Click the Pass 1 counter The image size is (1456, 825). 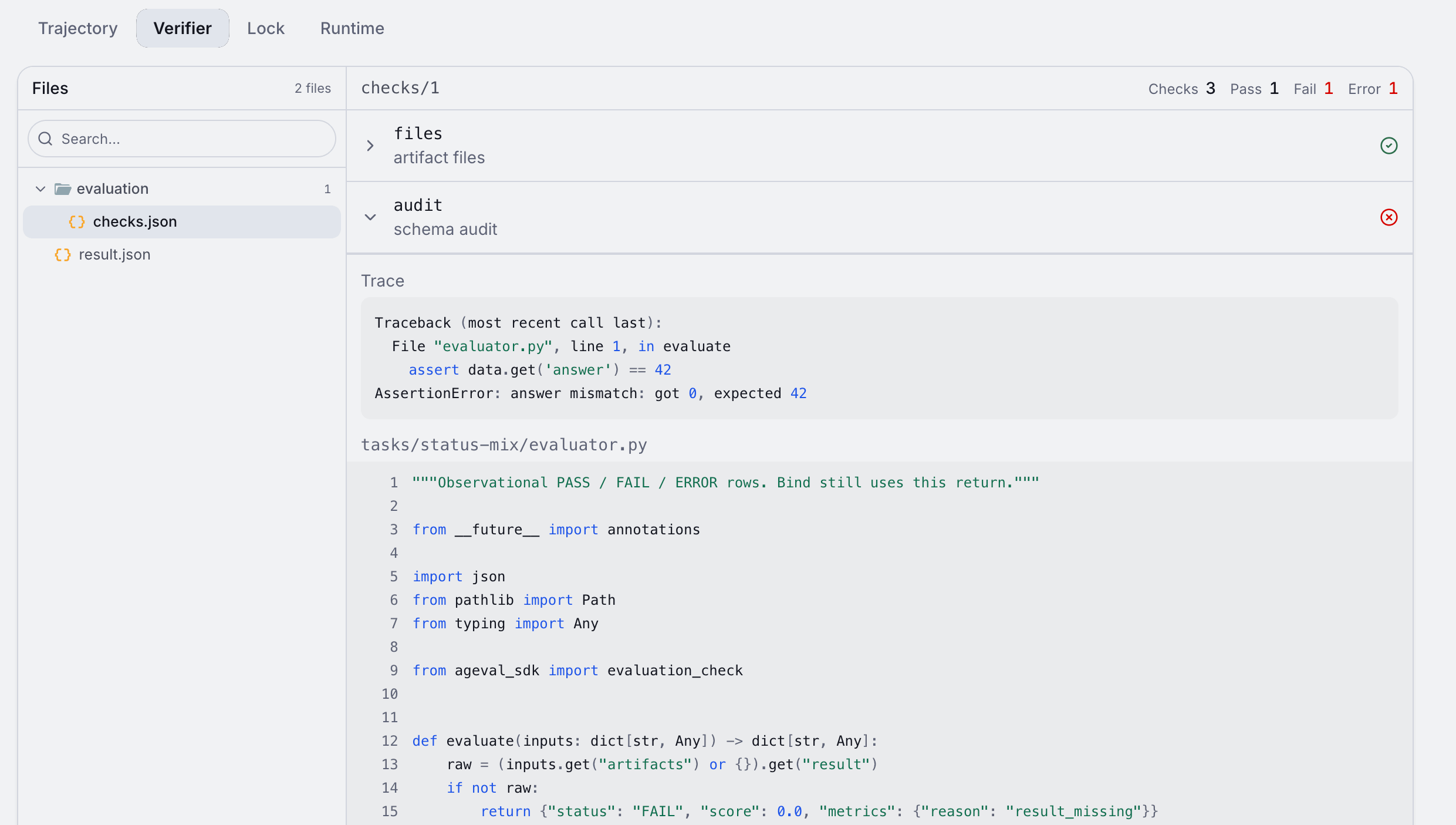(1254, 89)
